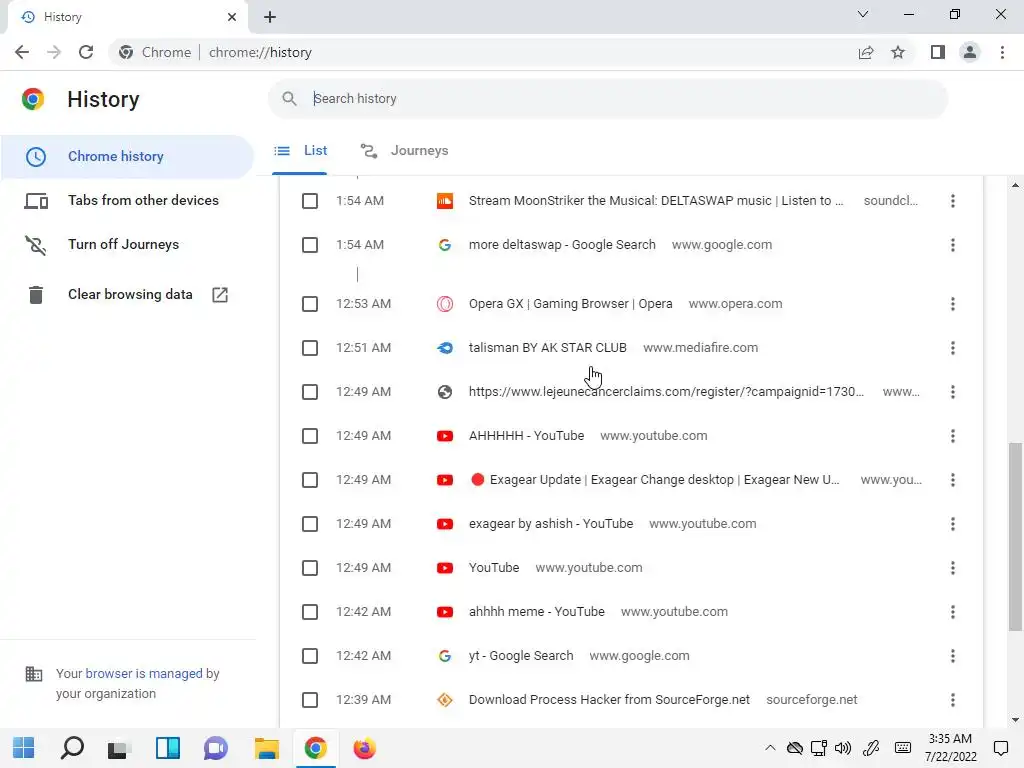Viewport: 1024px width, 768px height.
Task: Check the AHHHHH - YouTube checkbox
Action: click(310, 436)
